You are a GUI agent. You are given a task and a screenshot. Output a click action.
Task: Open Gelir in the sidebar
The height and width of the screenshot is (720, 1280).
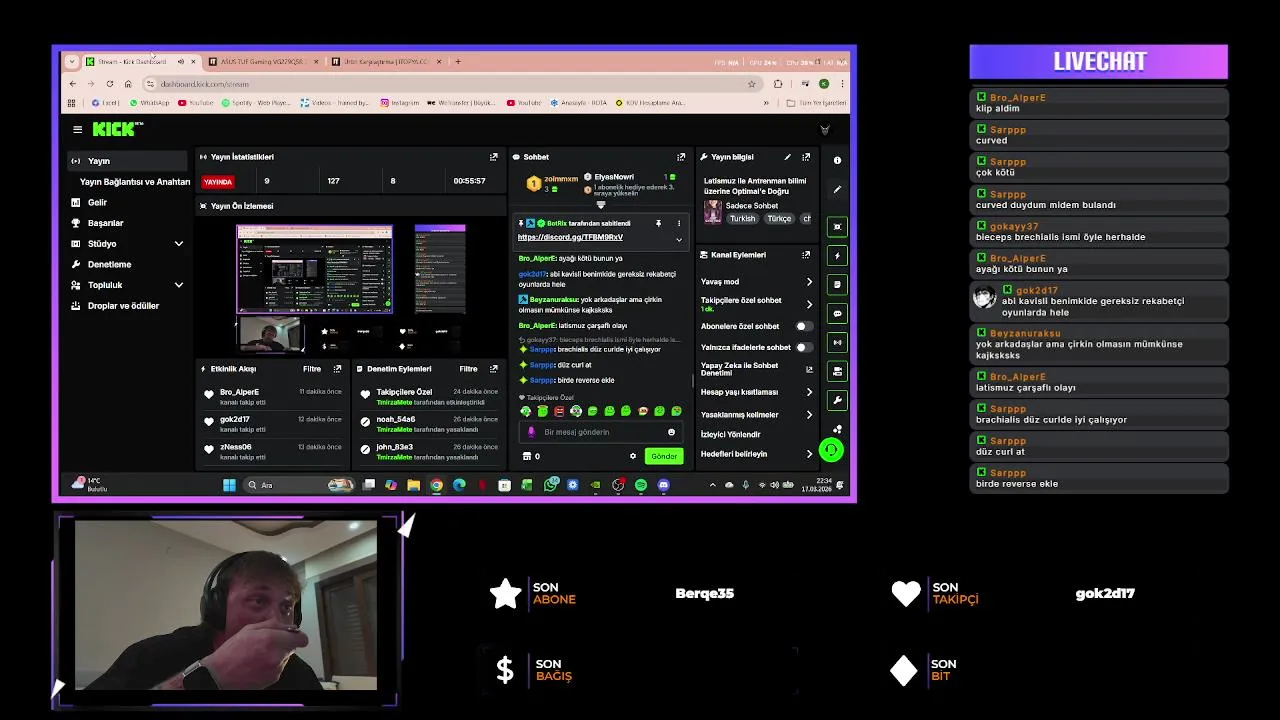click(x=97, y=203)
